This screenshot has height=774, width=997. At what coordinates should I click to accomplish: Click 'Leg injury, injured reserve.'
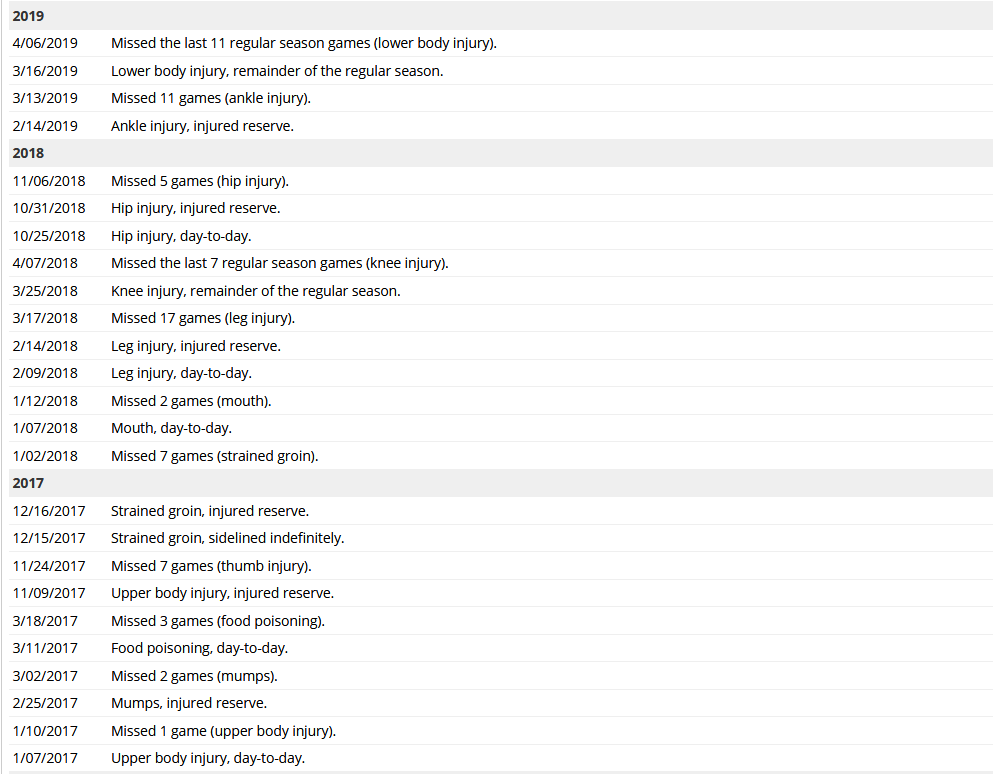(x=196, y=346)
